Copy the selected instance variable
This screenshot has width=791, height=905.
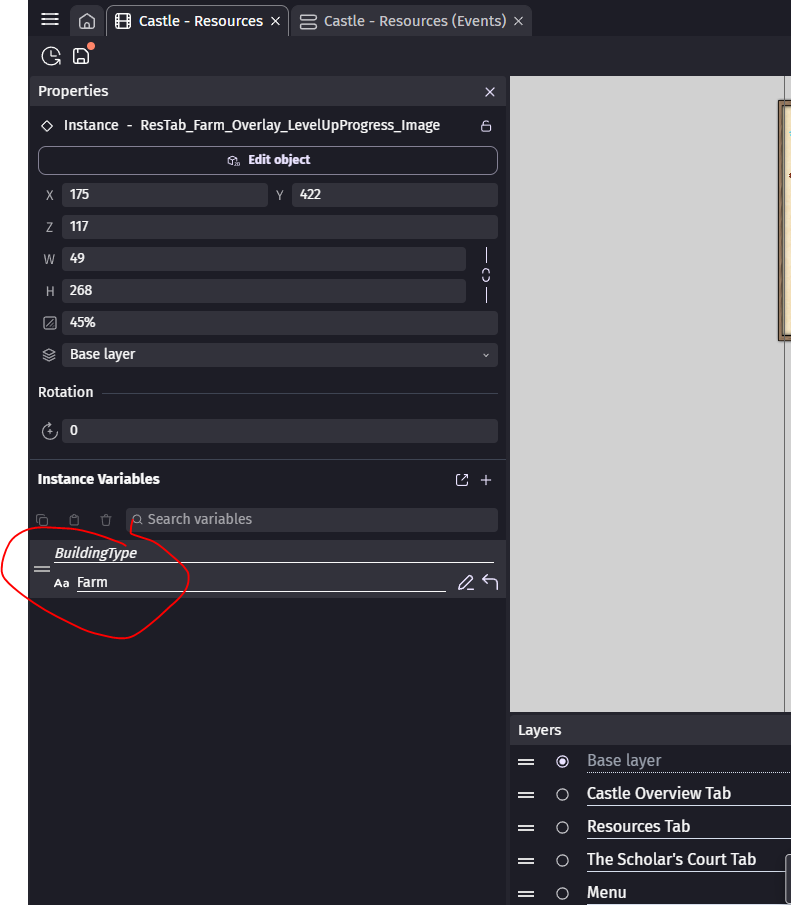[x=42, y=519]
